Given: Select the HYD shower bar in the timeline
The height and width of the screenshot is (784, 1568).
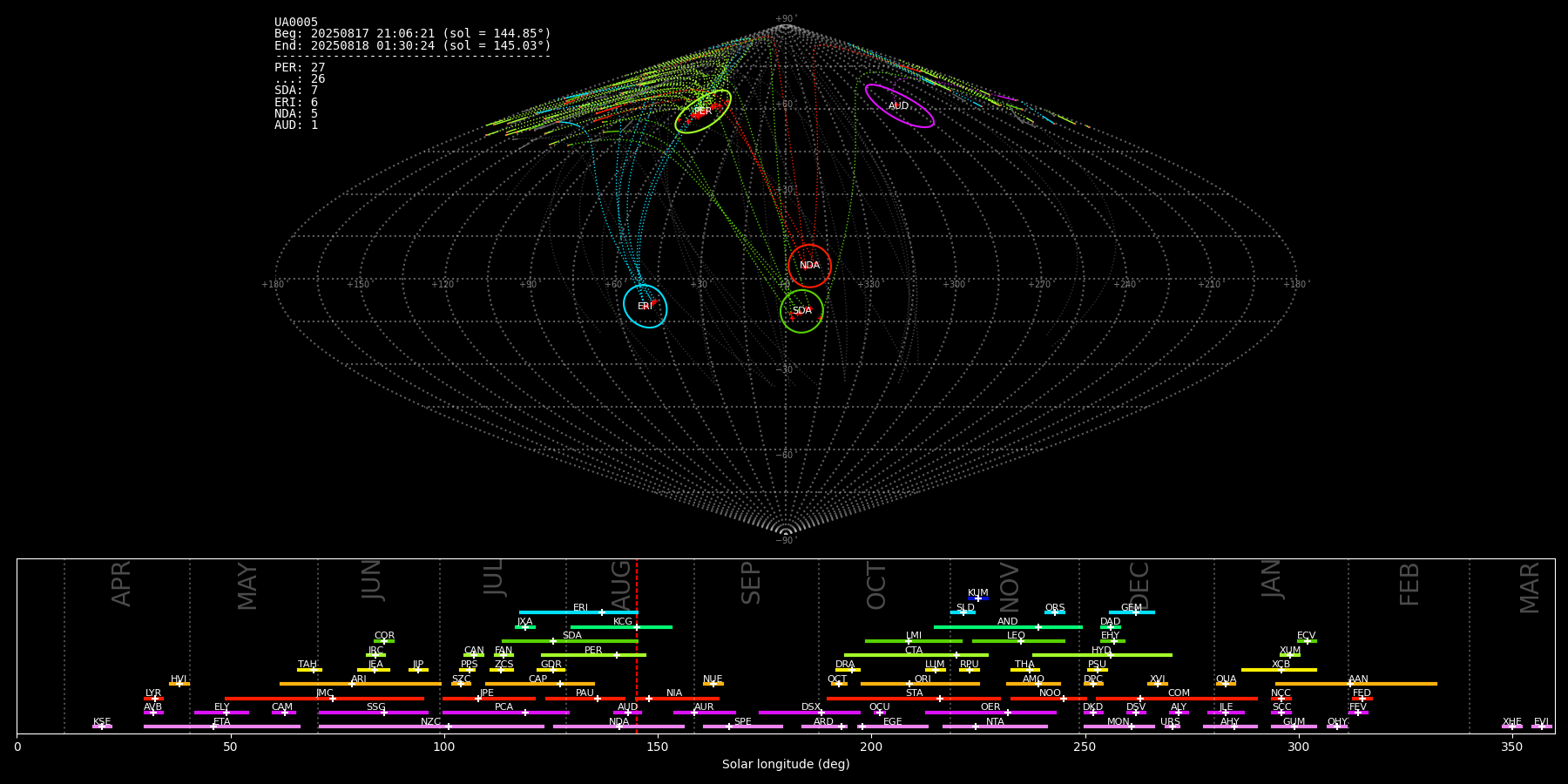Looking at the screenshot, I should tap(1102, 655).
